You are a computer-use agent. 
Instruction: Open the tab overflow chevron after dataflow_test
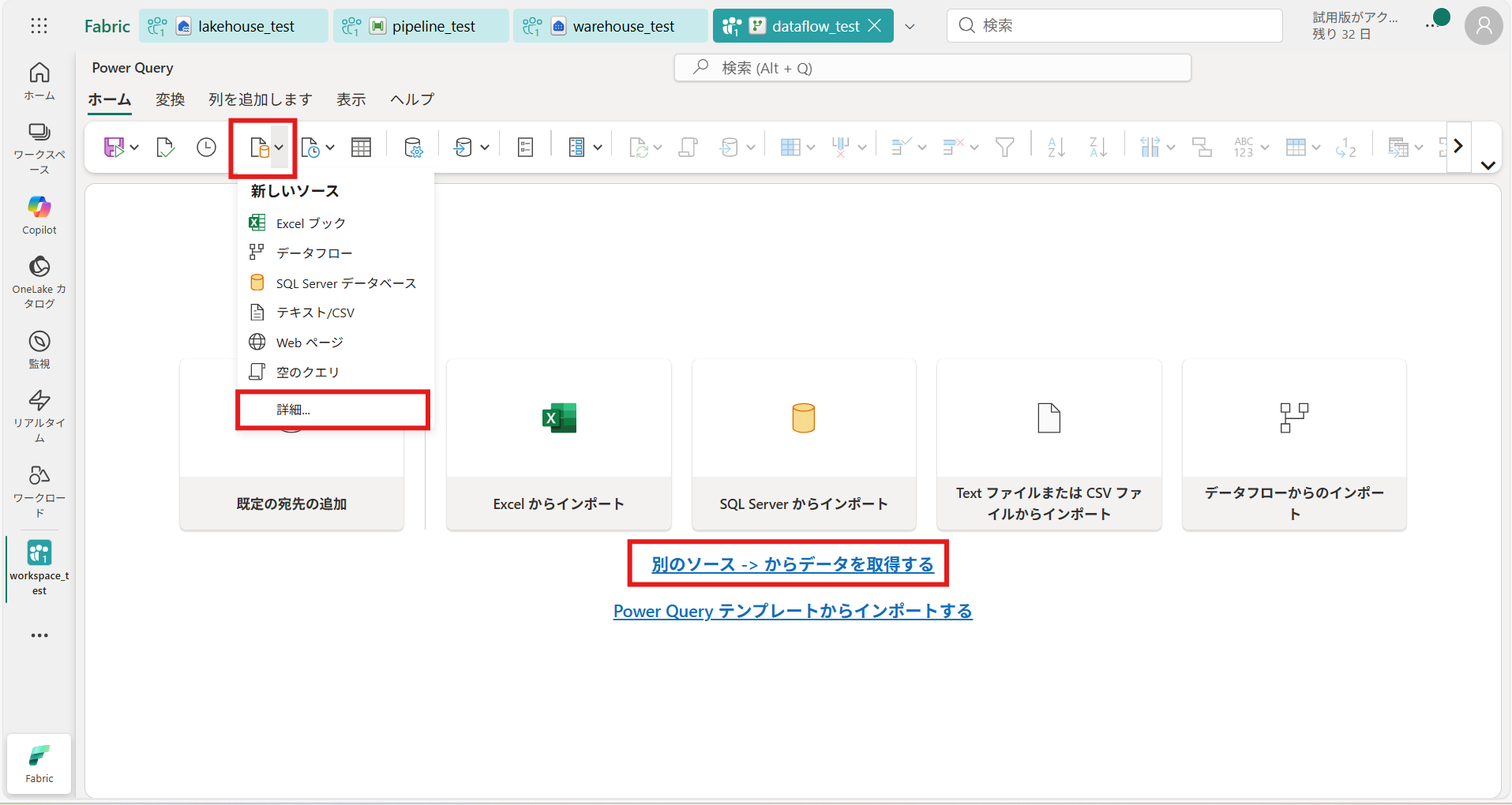[910, 26]
